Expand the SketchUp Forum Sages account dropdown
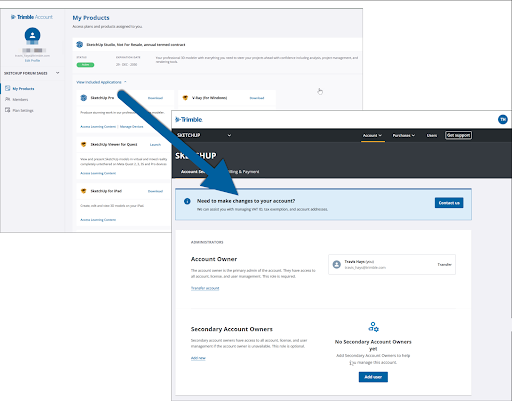 (32, 73)
